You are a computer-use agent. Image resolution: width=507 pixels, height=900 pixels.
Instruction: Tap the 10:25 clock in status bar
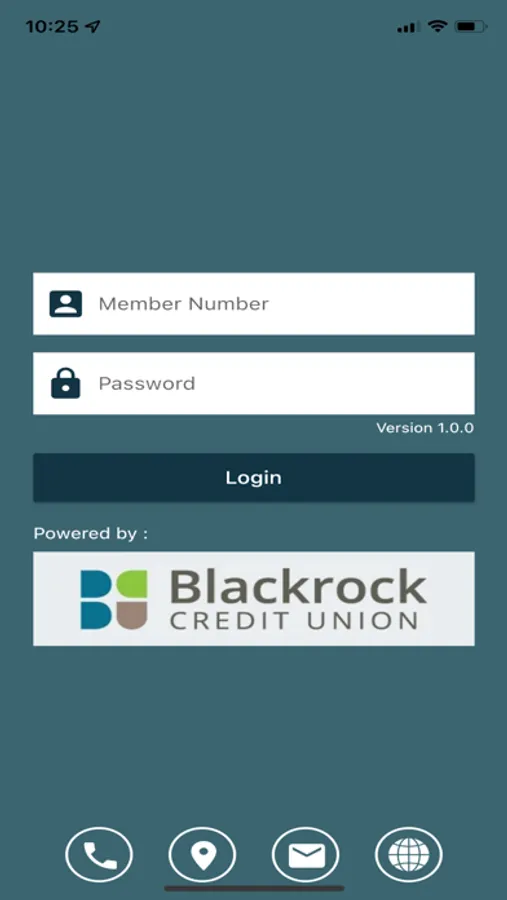coord(52,26)
